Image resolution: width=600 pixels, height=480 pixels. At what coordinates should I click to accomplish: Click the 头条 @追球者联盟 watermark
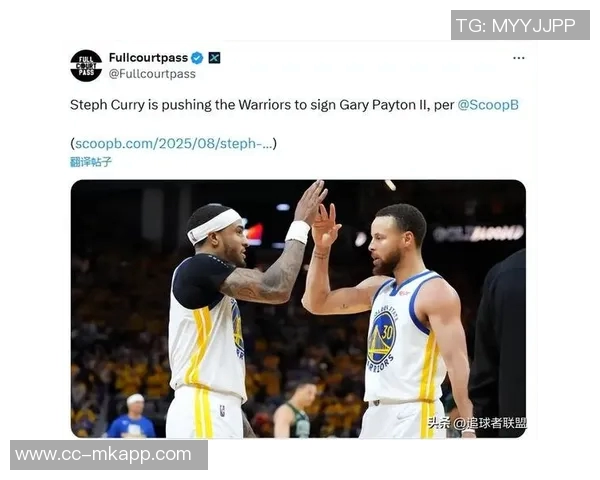point(476,423)
